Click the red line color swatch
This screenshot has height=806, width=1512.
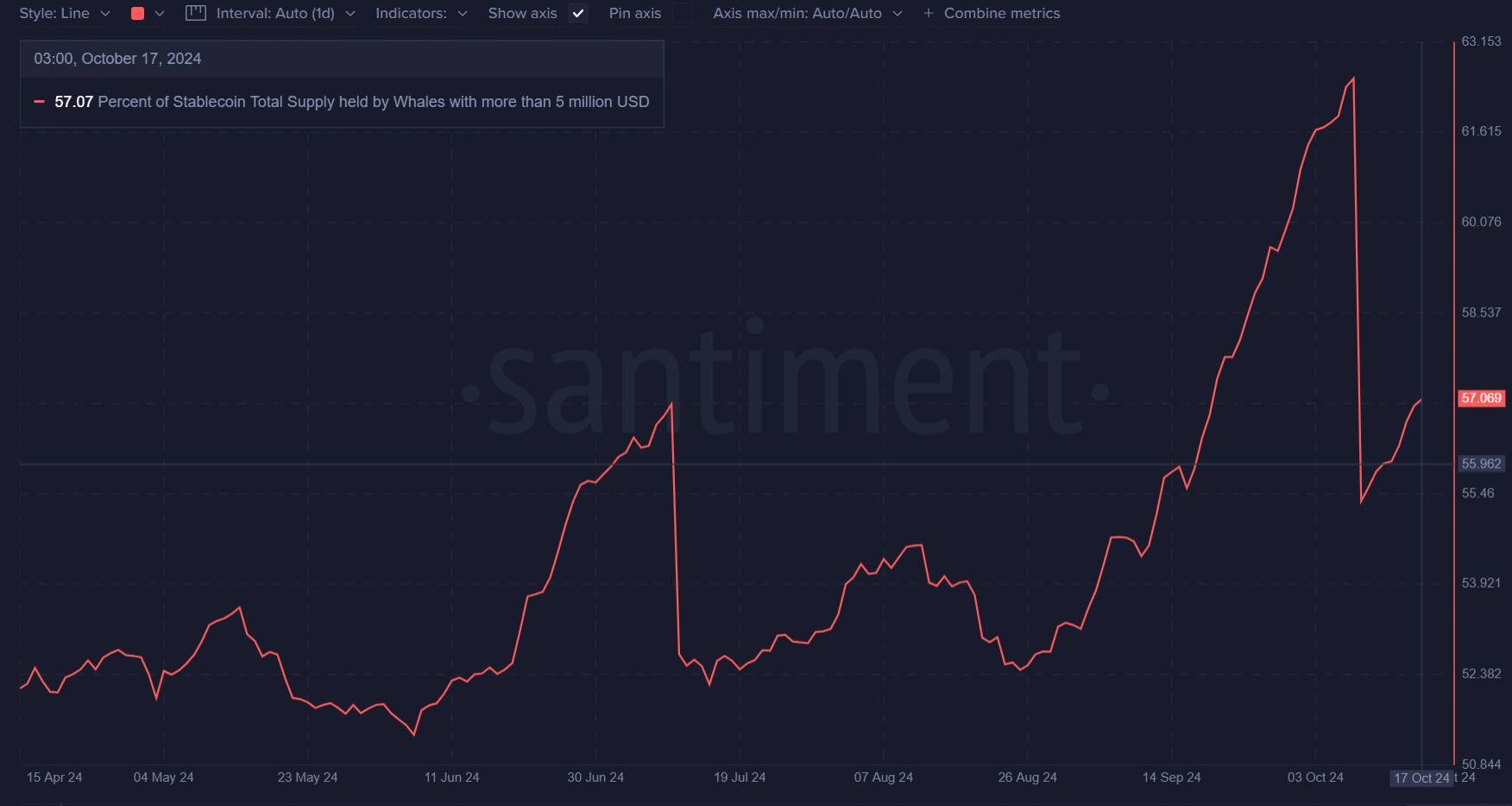[137, 14]
